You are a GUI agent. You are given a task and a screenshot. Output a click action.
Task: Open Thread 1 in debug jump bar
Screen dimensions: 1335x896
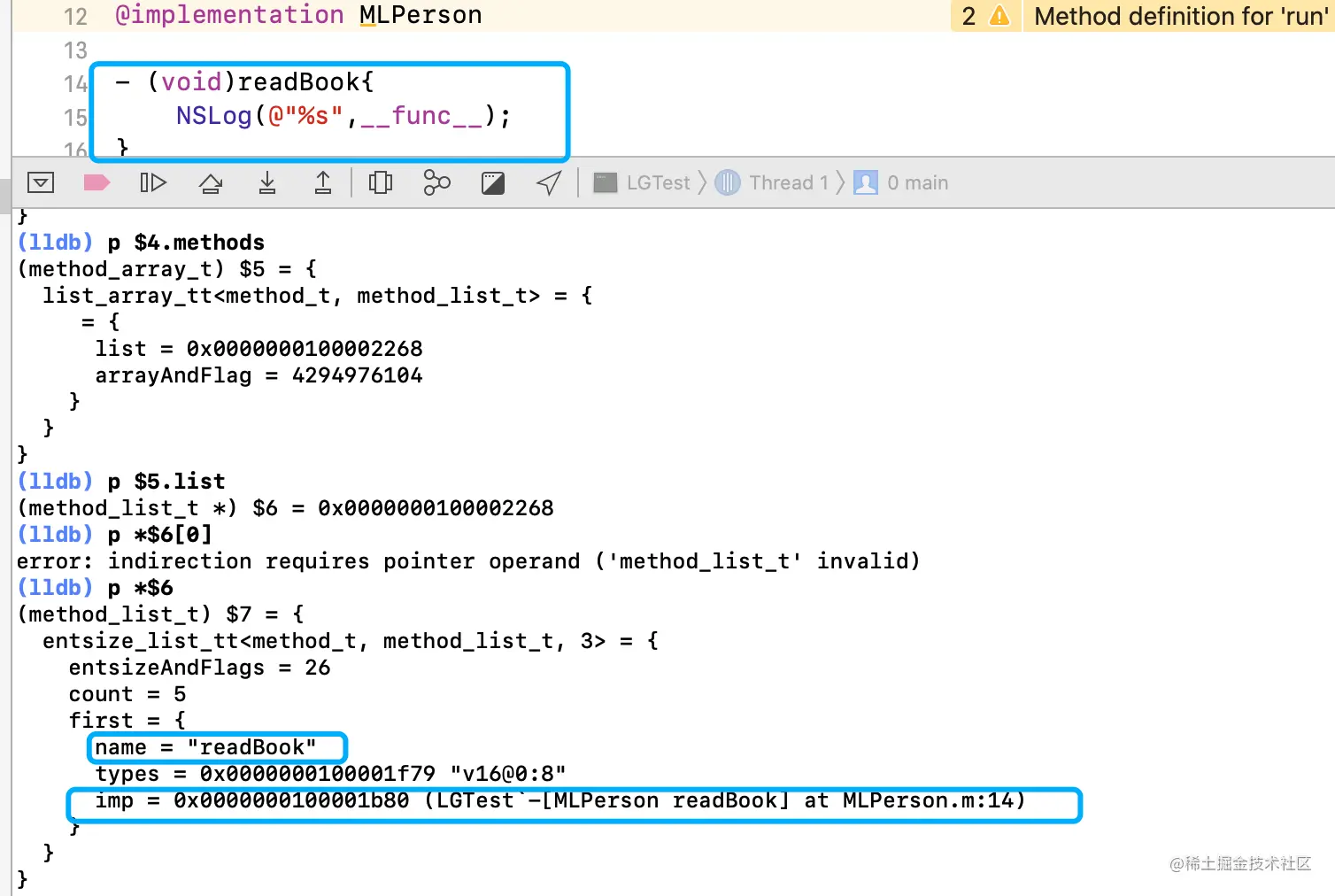(772, 182)
